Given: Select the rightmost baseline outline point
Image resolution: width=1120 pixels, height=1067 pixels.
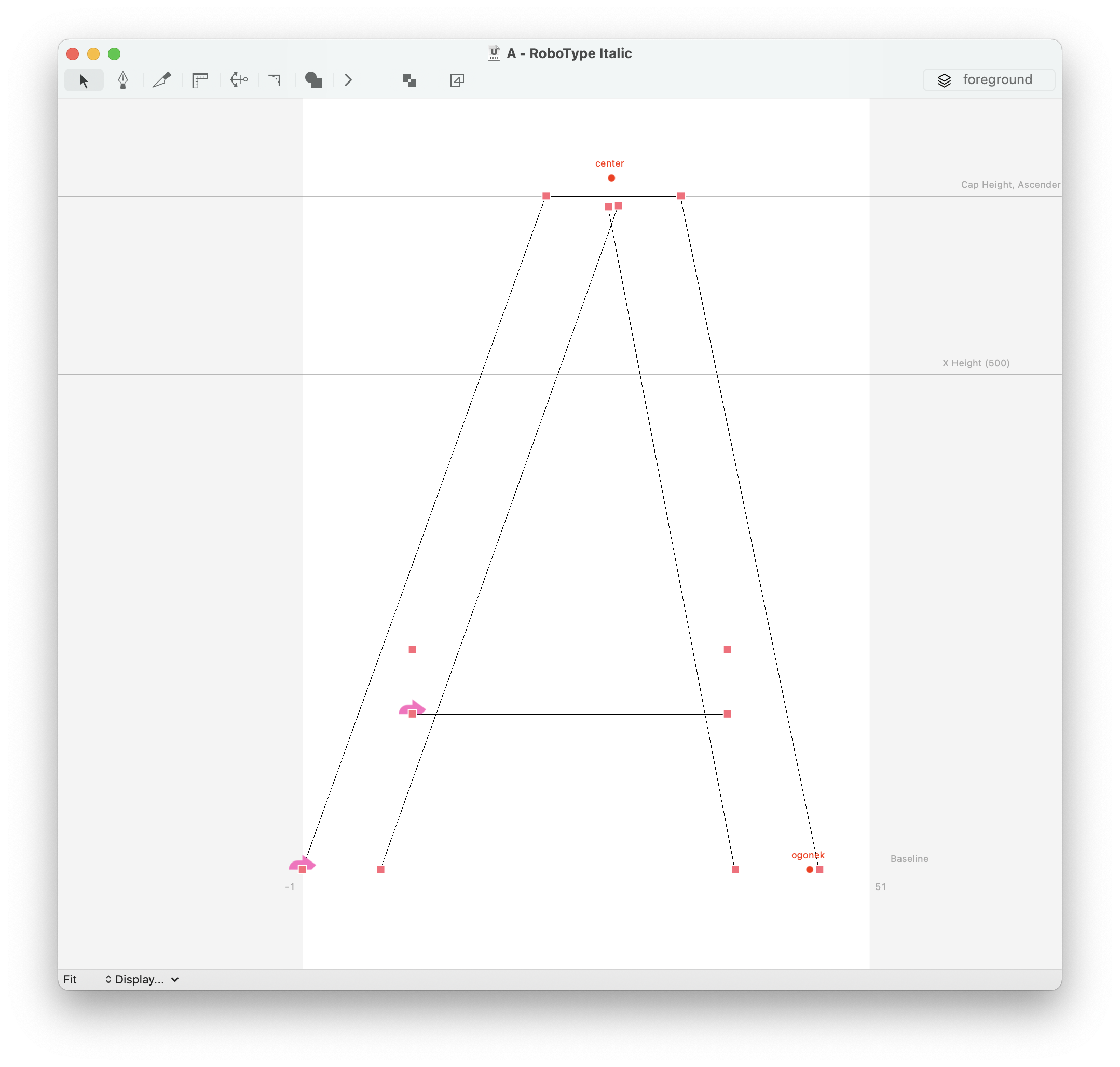Looking at the screenshot, I should tap(819, 870).
